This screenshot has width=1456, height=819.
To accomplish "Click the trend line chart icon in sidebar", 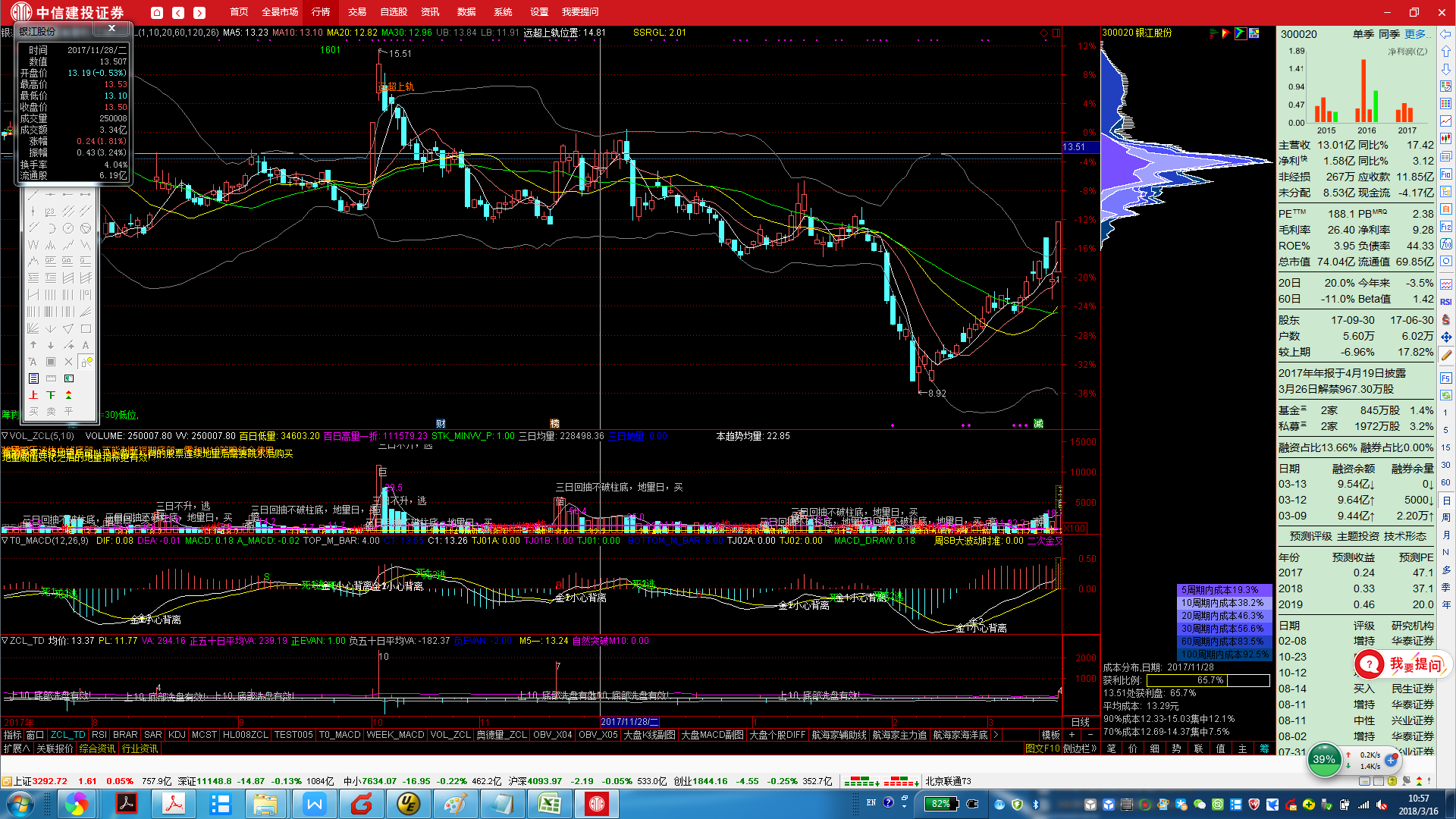I will [x=1446, y=121].
